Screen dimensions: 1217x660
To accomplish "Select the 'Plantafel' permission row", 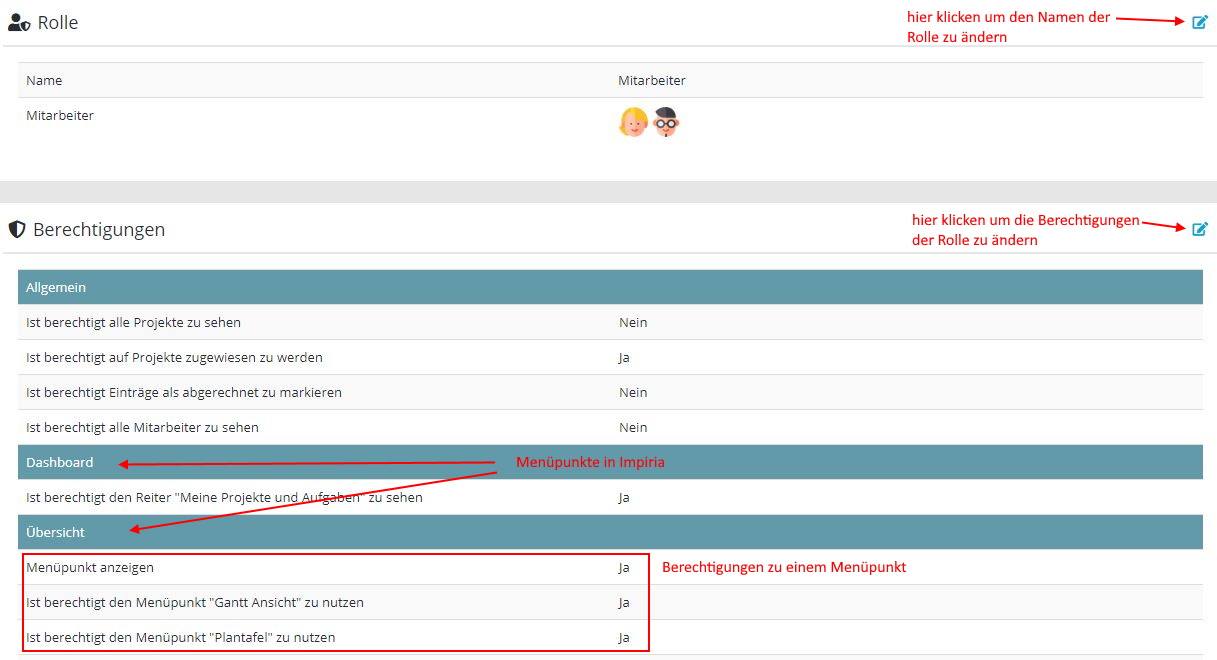I will point(181,637).
